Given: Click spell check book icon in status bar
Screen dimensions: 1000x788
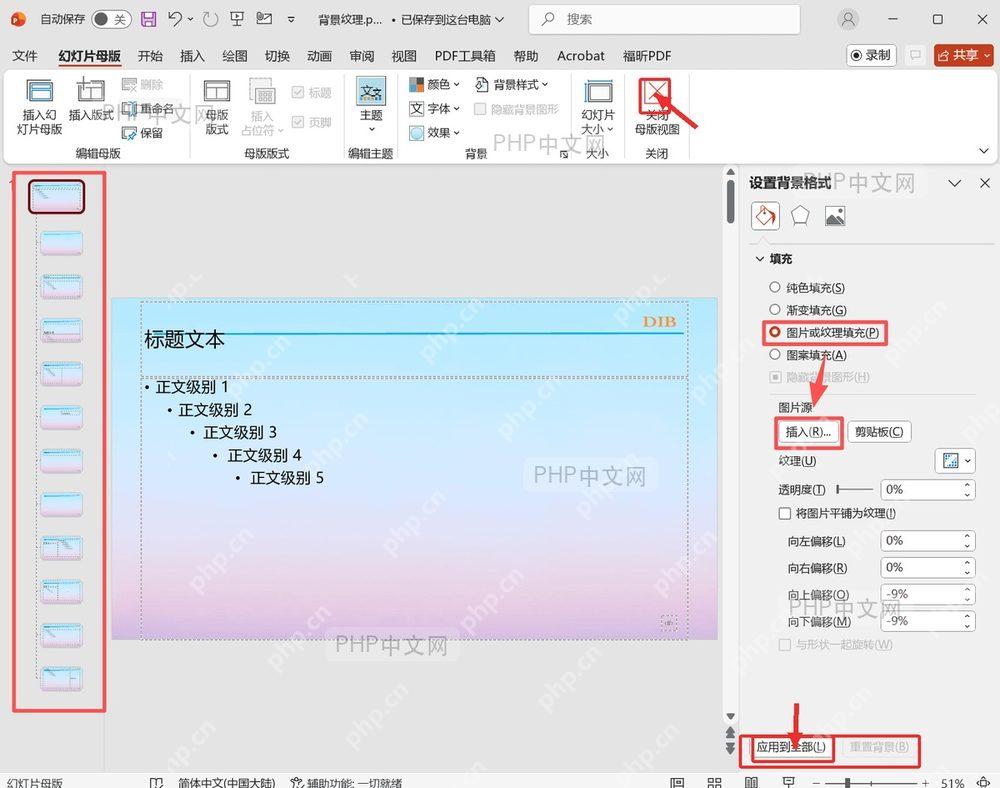Looking at the screenshot, I should click(156, 782).
